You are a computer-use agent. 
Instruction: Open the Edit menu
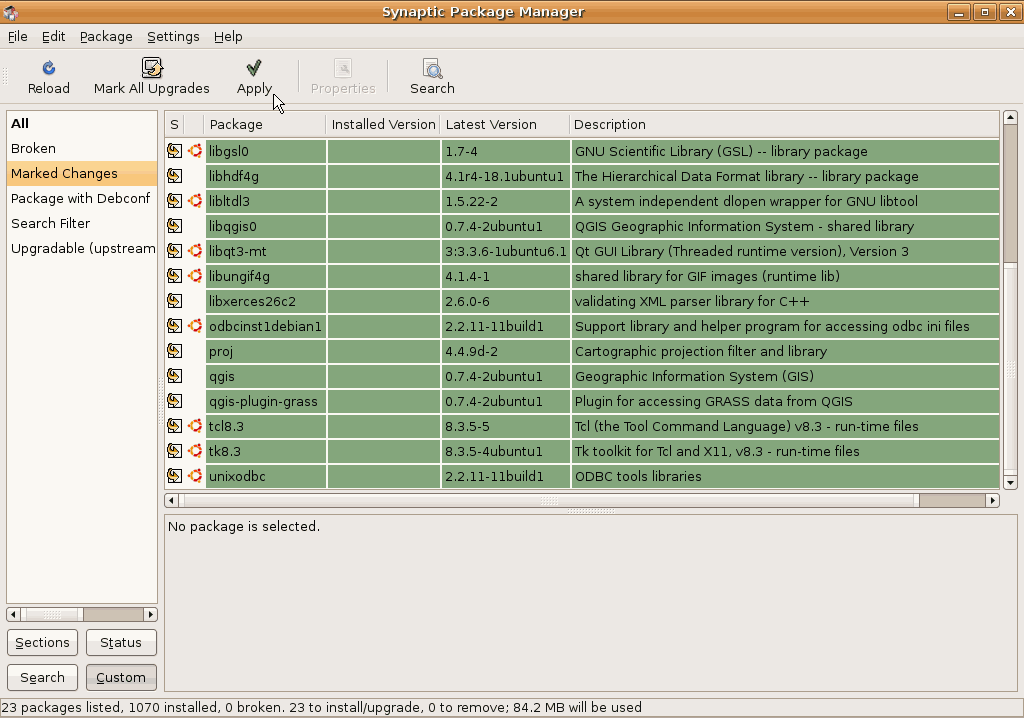tap(54, 37)
